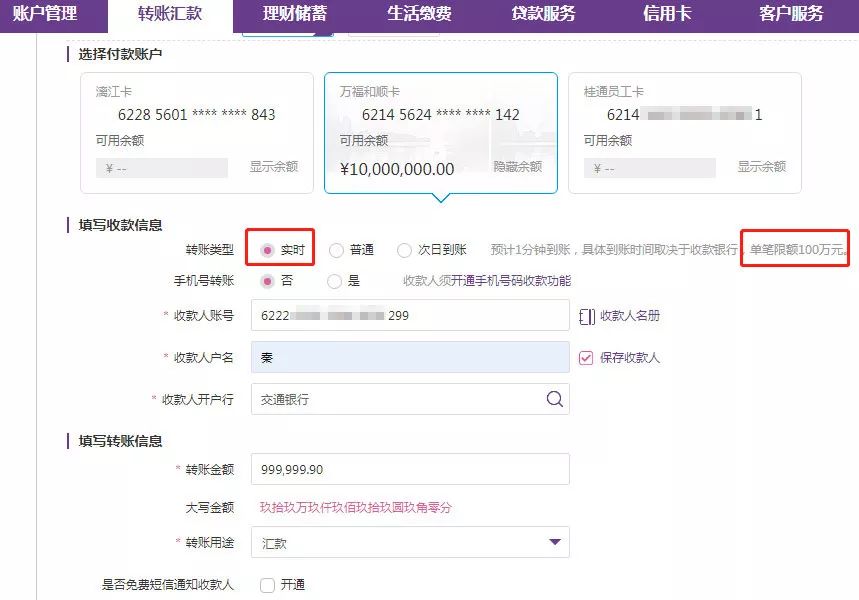Screen dimensions: 859x600
Task: Select the 次日到账 transfer type radio
Action: click(x=404, y=250)
